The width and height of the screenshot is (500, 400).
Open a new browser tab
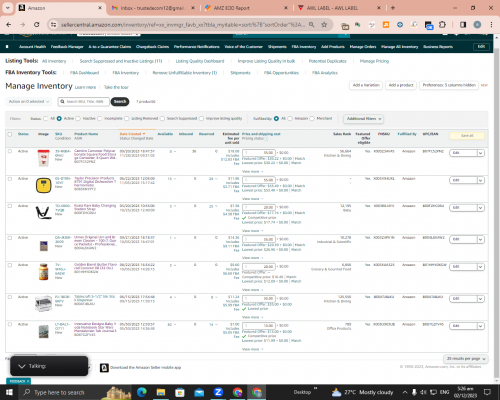click(x=393, y=8)
